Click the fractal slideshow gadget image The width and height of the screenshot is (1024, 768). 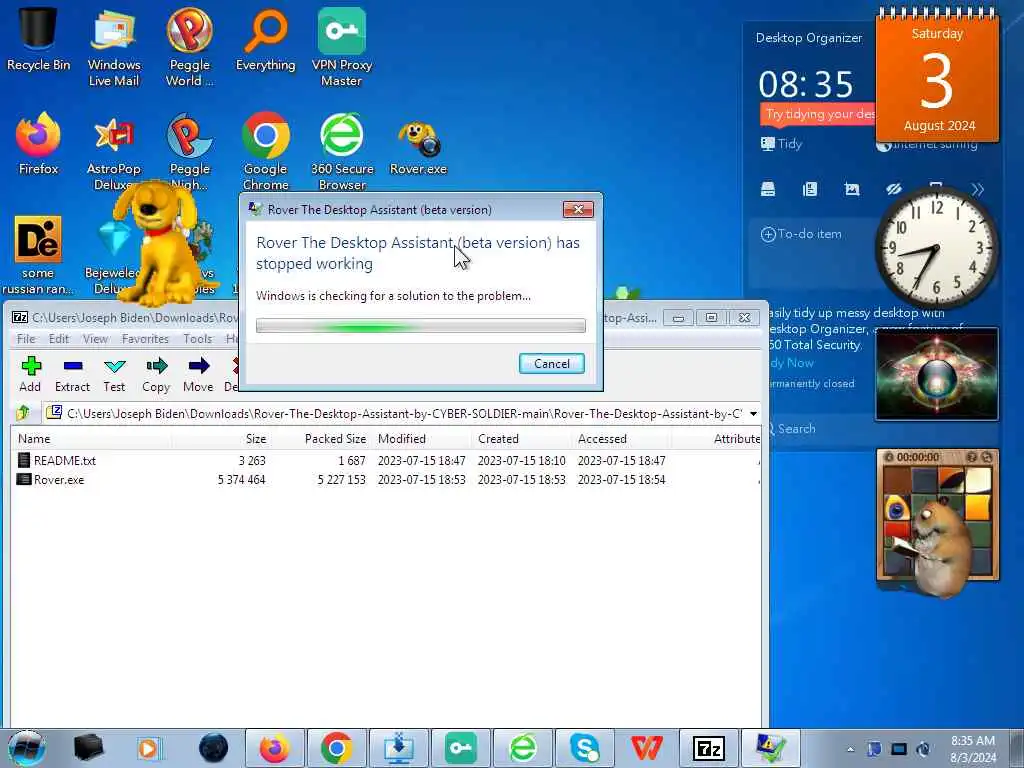[936, 374]
